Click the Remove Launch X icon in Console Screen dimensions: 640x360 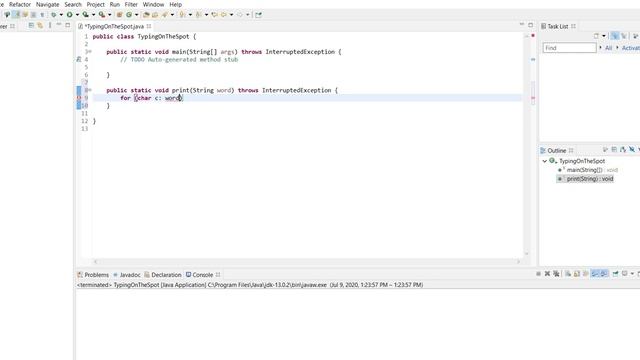coord(547,273)
